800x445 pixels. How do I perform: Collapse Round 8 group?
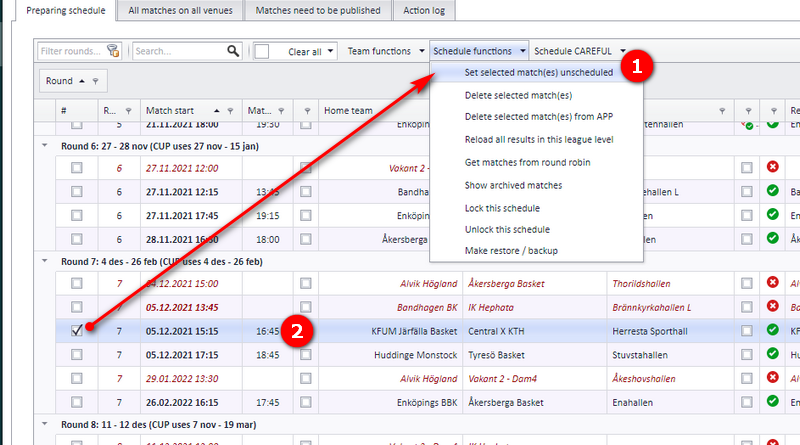point(45,424)
